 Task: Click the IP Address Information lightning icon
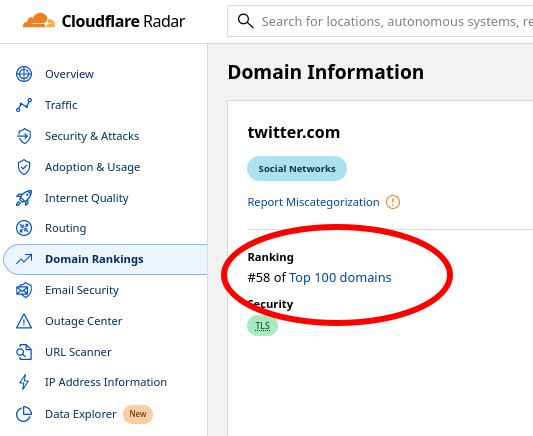pos(24,382)
